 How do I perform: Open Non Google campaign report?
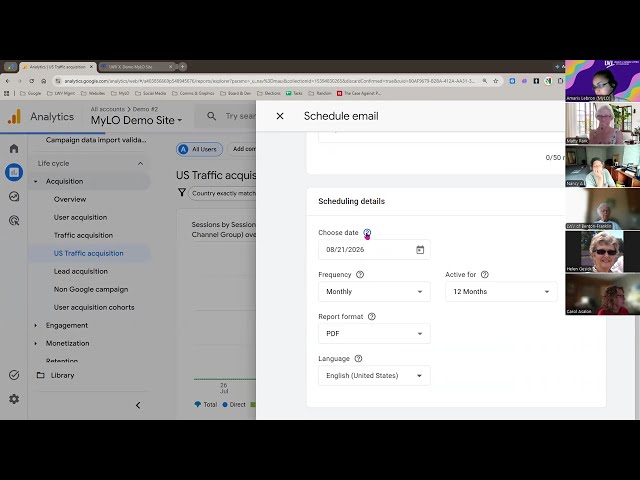[x=91, y=289]
